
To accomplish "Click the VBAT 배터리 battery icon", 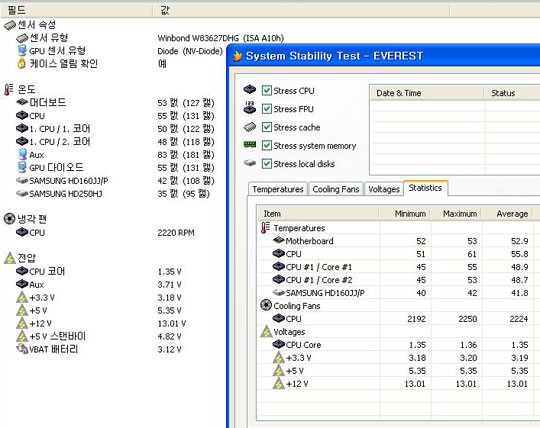I will coord(22,348).
